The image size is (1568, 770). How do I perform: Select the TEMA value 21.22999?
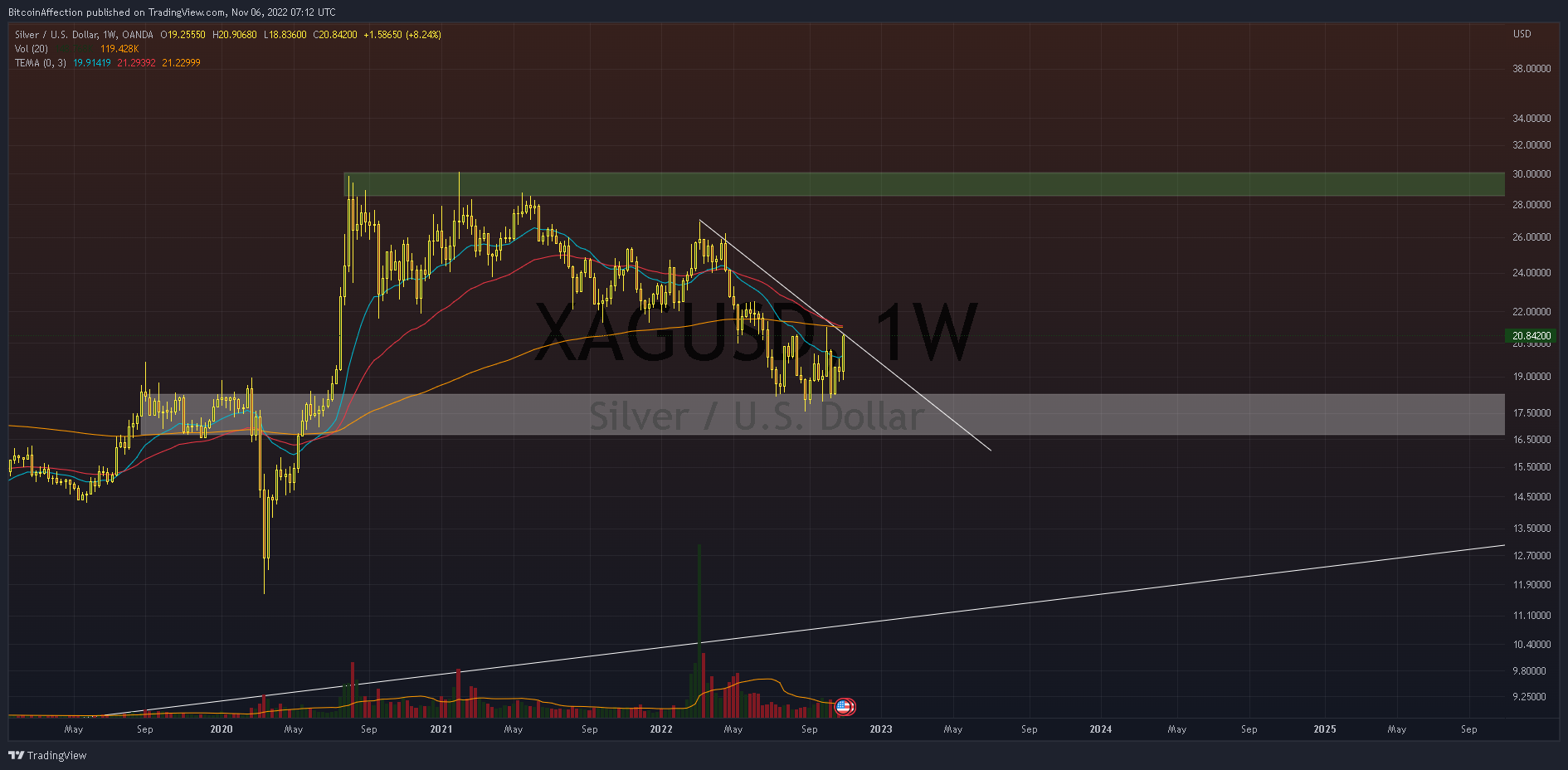coord(181,63)
